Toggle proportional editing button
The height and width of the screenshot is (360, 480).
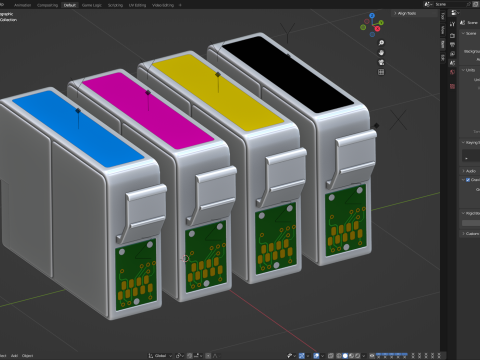(x=208, y=356)
